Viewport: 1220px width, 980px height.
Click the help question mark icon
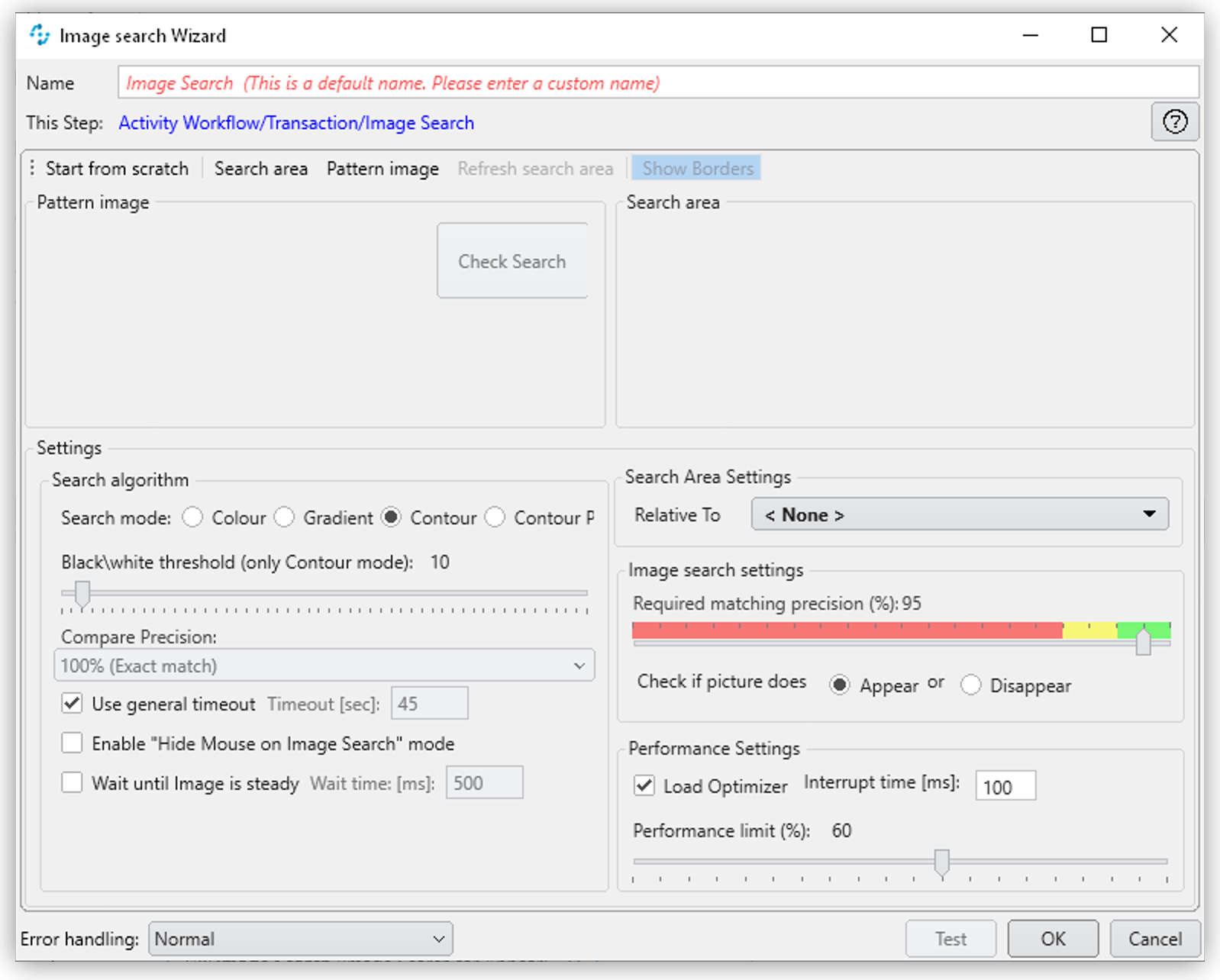pos(1174,122)
